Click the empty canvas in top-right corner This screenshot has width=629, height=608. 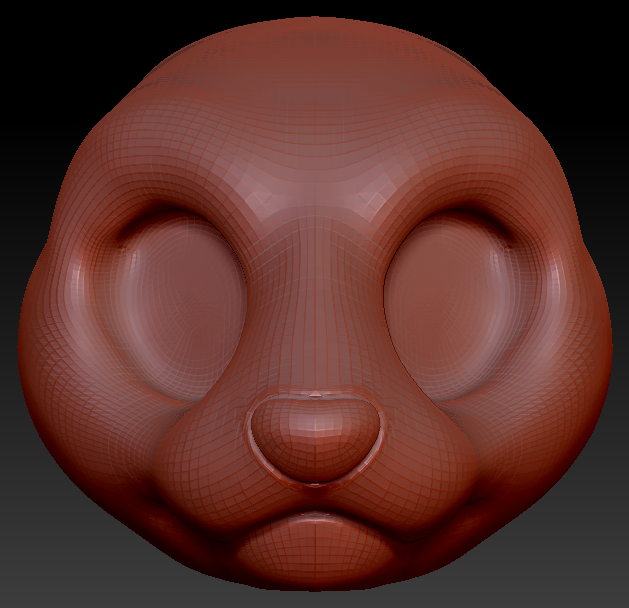[x=598, y=30]
